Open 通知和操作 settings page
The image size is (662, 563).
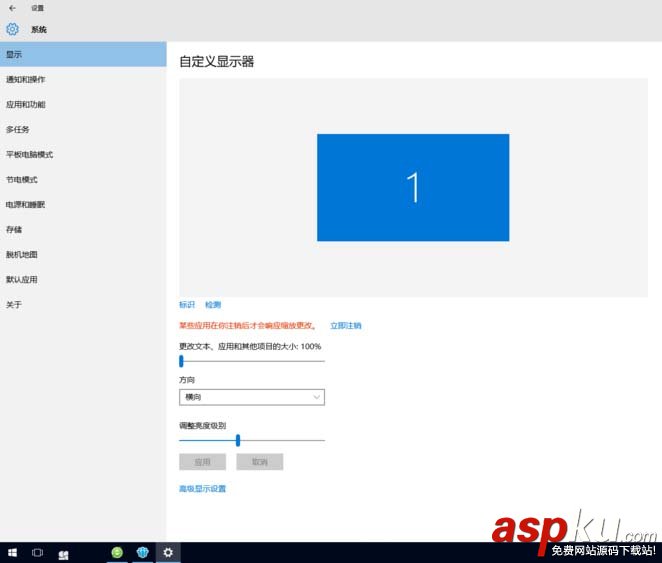pyautogui.click(x=83, y=79)
